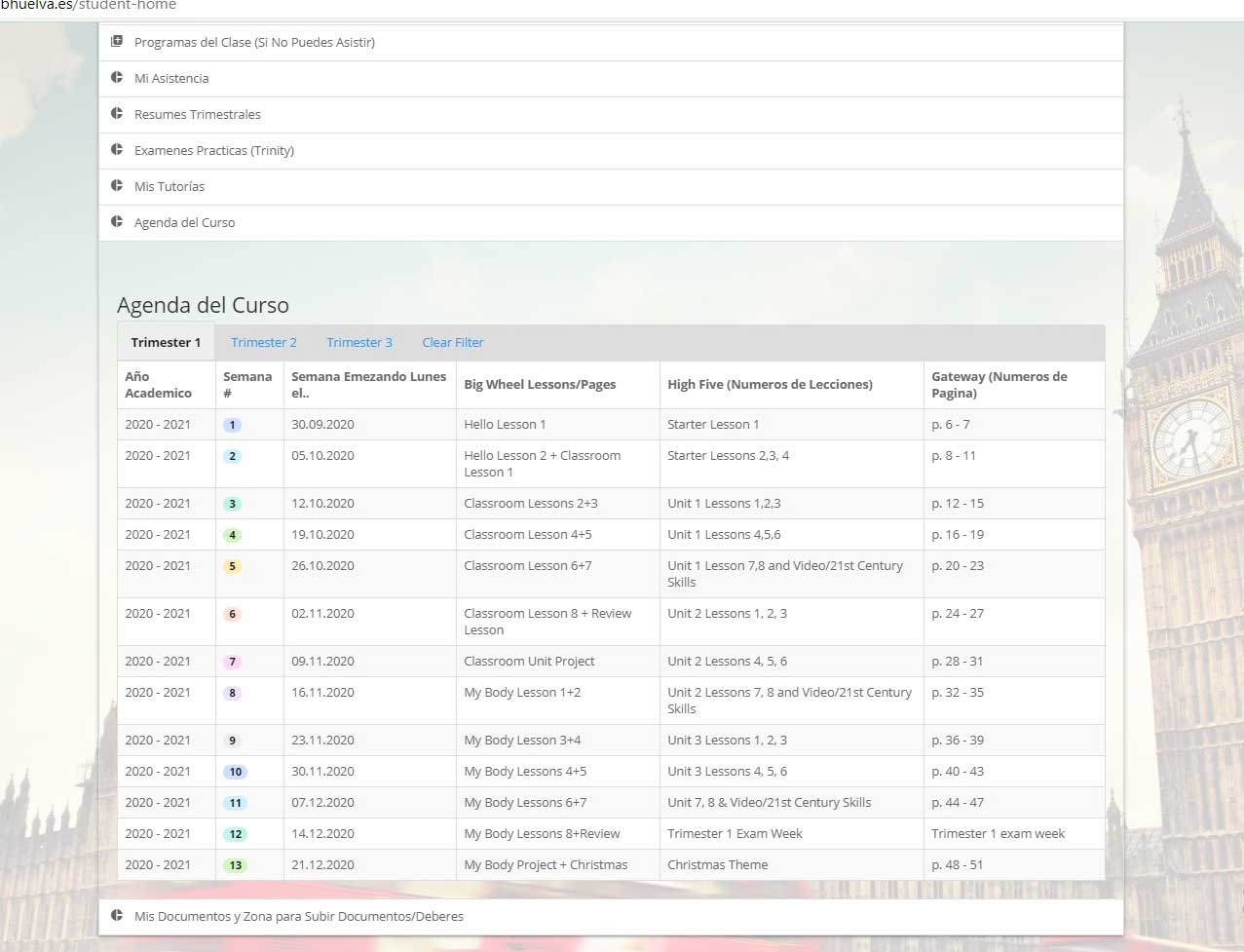
Task: Click the week 11 number badge
Action: [235, 803]
